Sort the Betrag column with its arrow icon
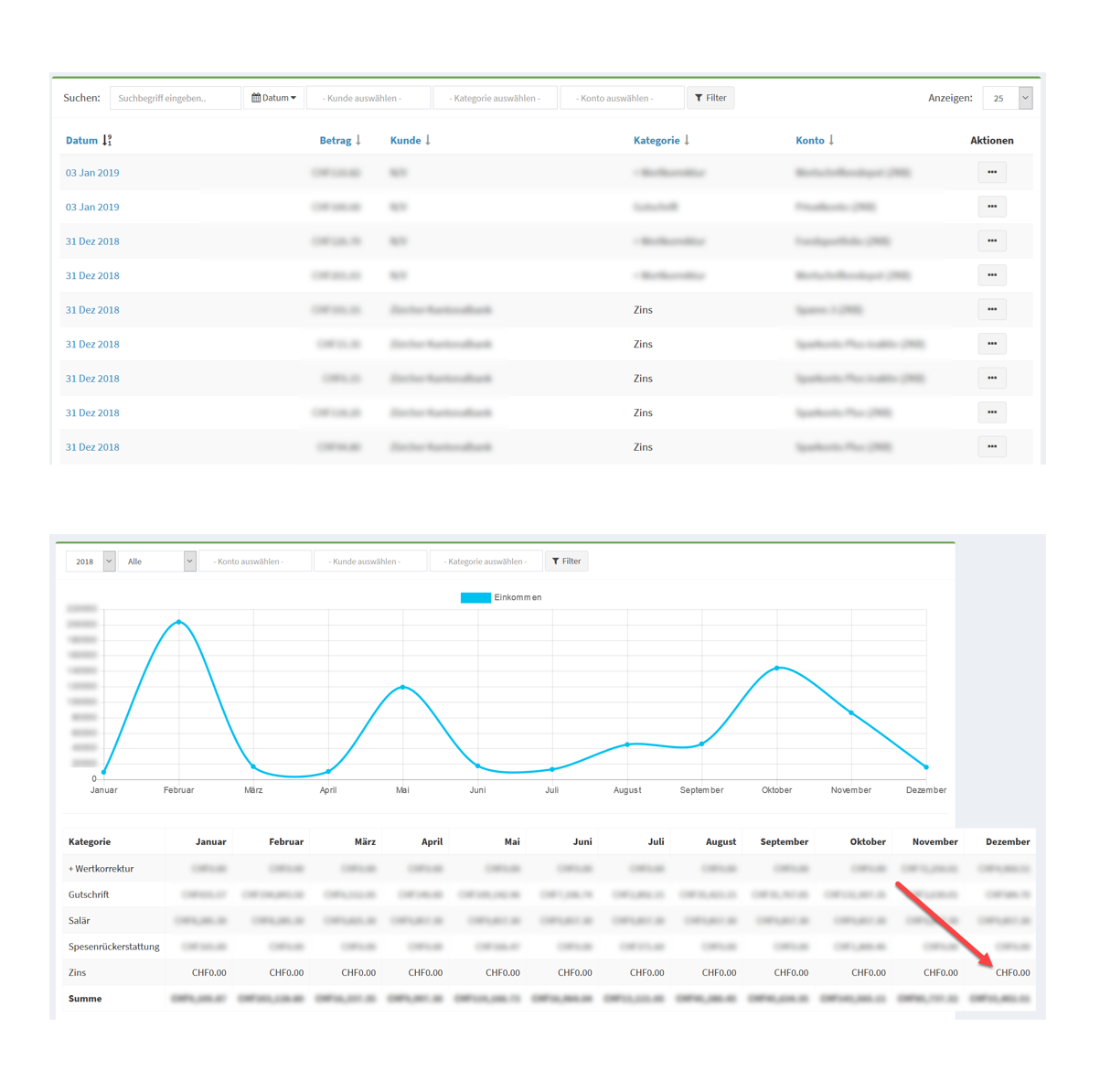The height and width of the screenshot is (1092, 1100). point(359,140)
